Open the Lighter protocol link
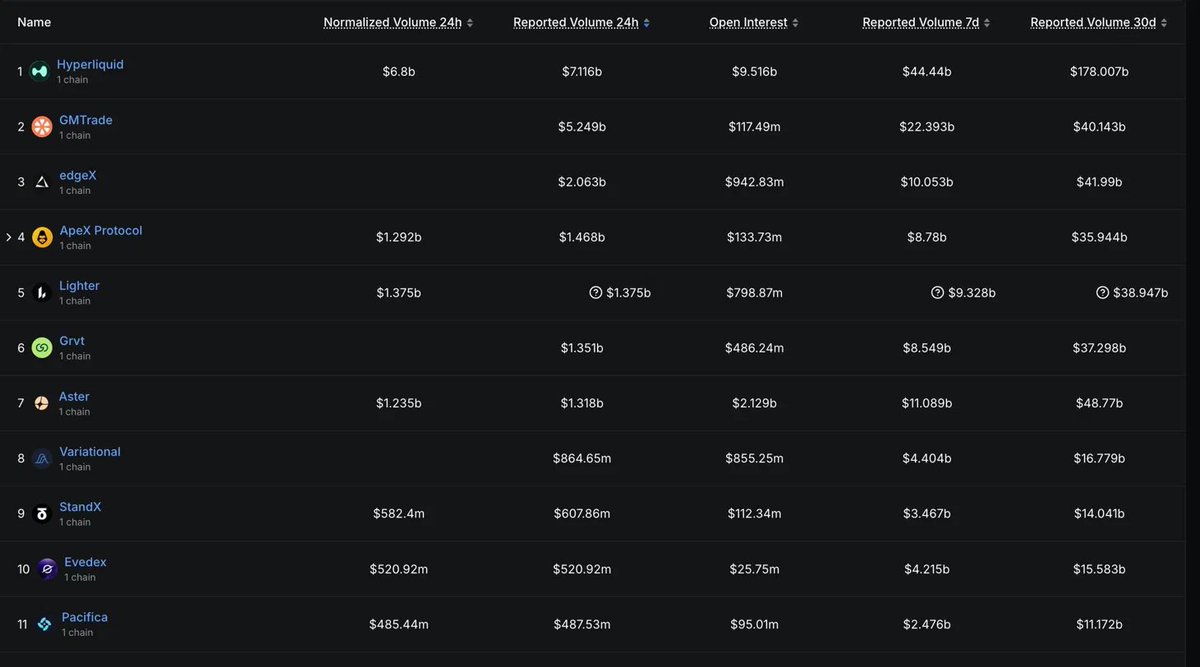Screen dimensions: 1200x667 point(79,286)
